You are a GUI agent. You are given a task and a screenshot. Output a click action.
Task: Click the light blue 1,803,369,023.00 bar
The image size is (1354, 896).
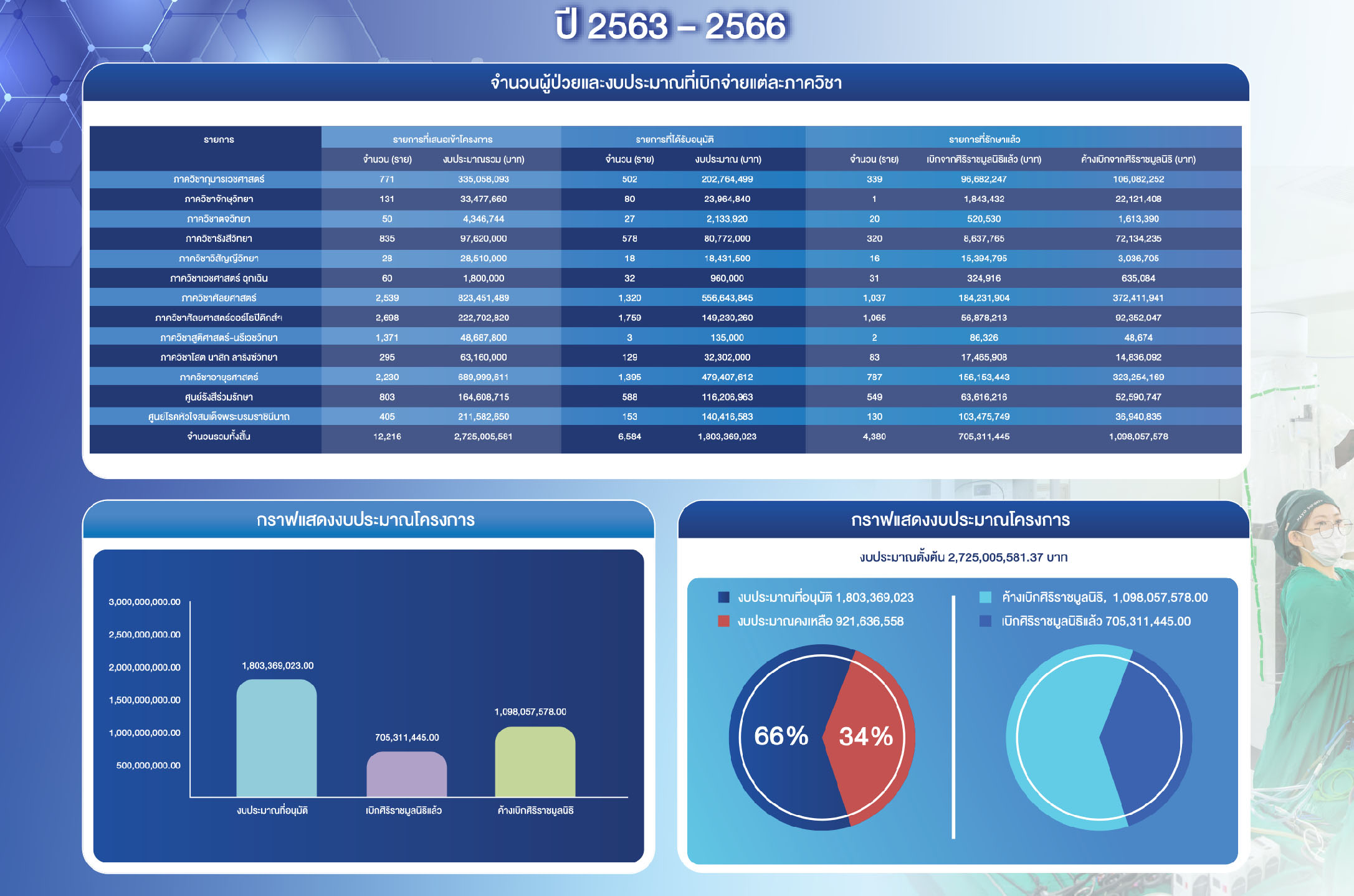pos(276,738)
